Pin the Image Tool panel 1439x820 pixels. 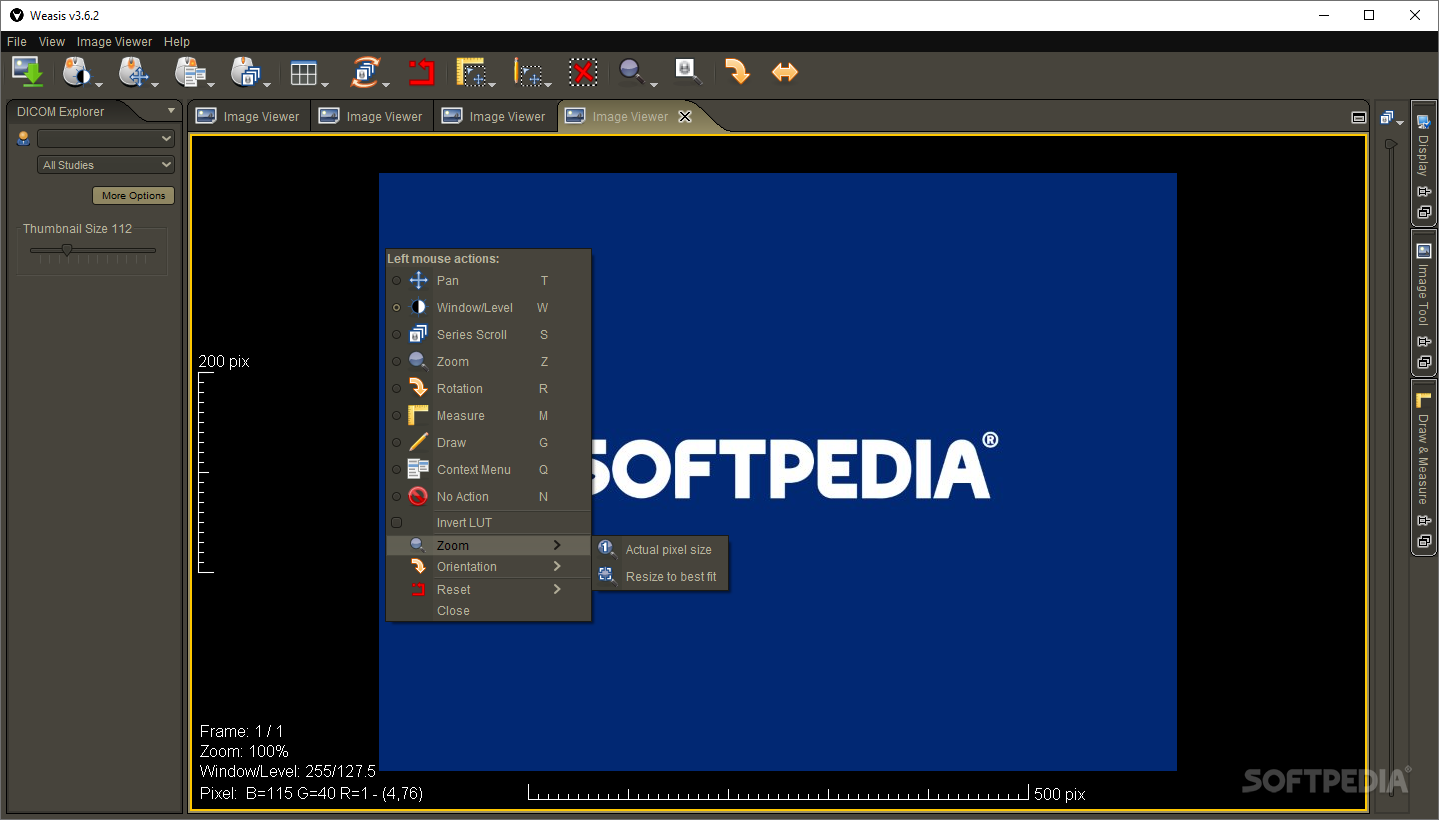tap(1424, 343)
